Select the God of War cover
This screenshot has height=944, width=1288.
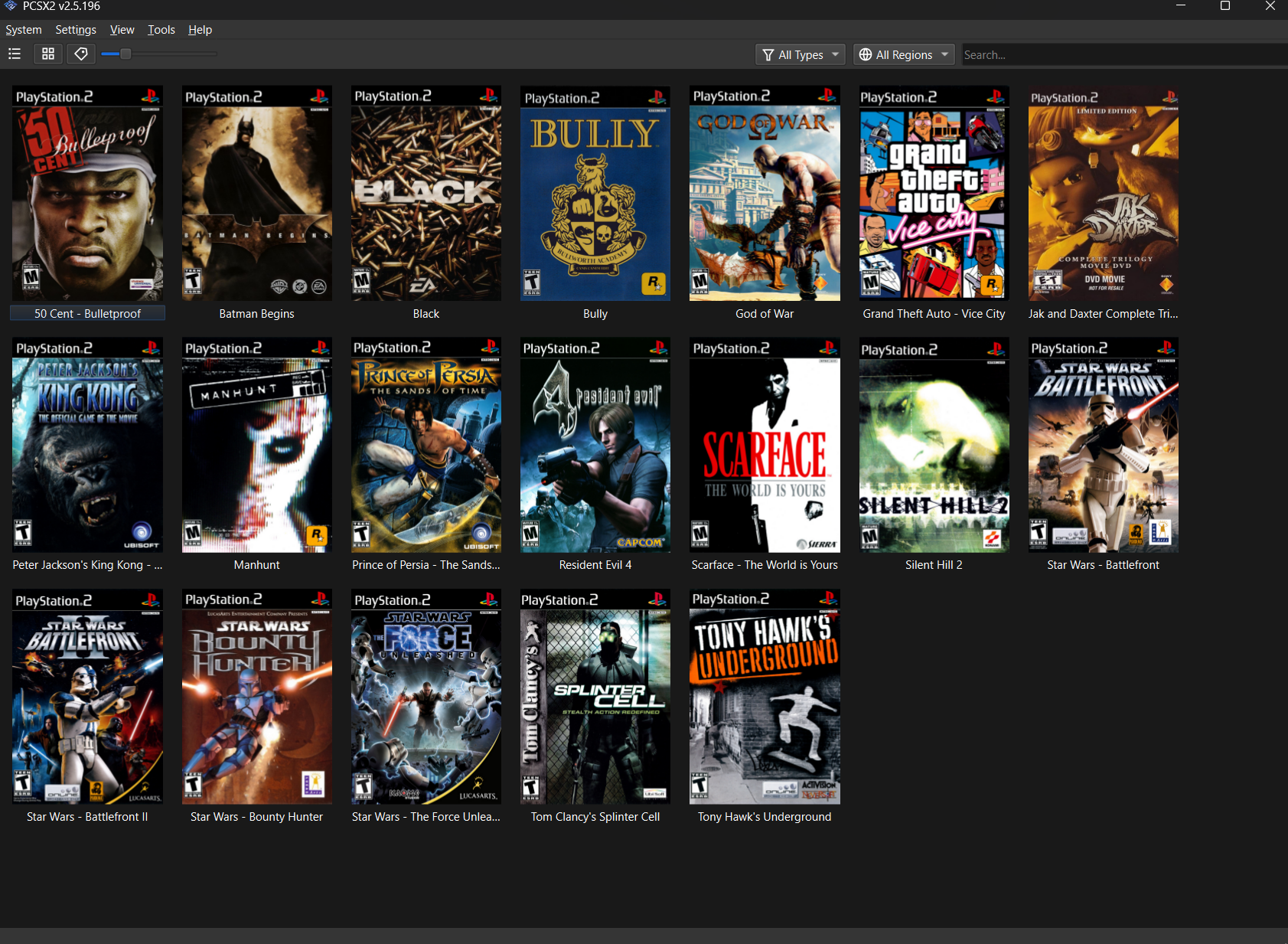coord(765,193)
